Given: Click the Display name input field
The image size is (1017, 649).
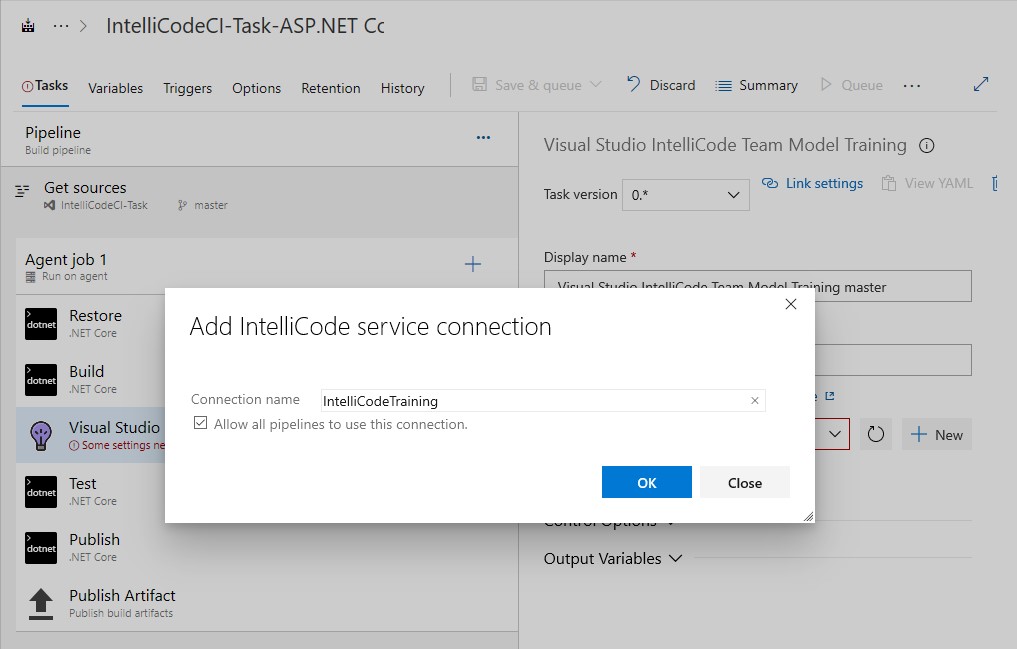Looking at the screenshot, I should pos(758,286).
